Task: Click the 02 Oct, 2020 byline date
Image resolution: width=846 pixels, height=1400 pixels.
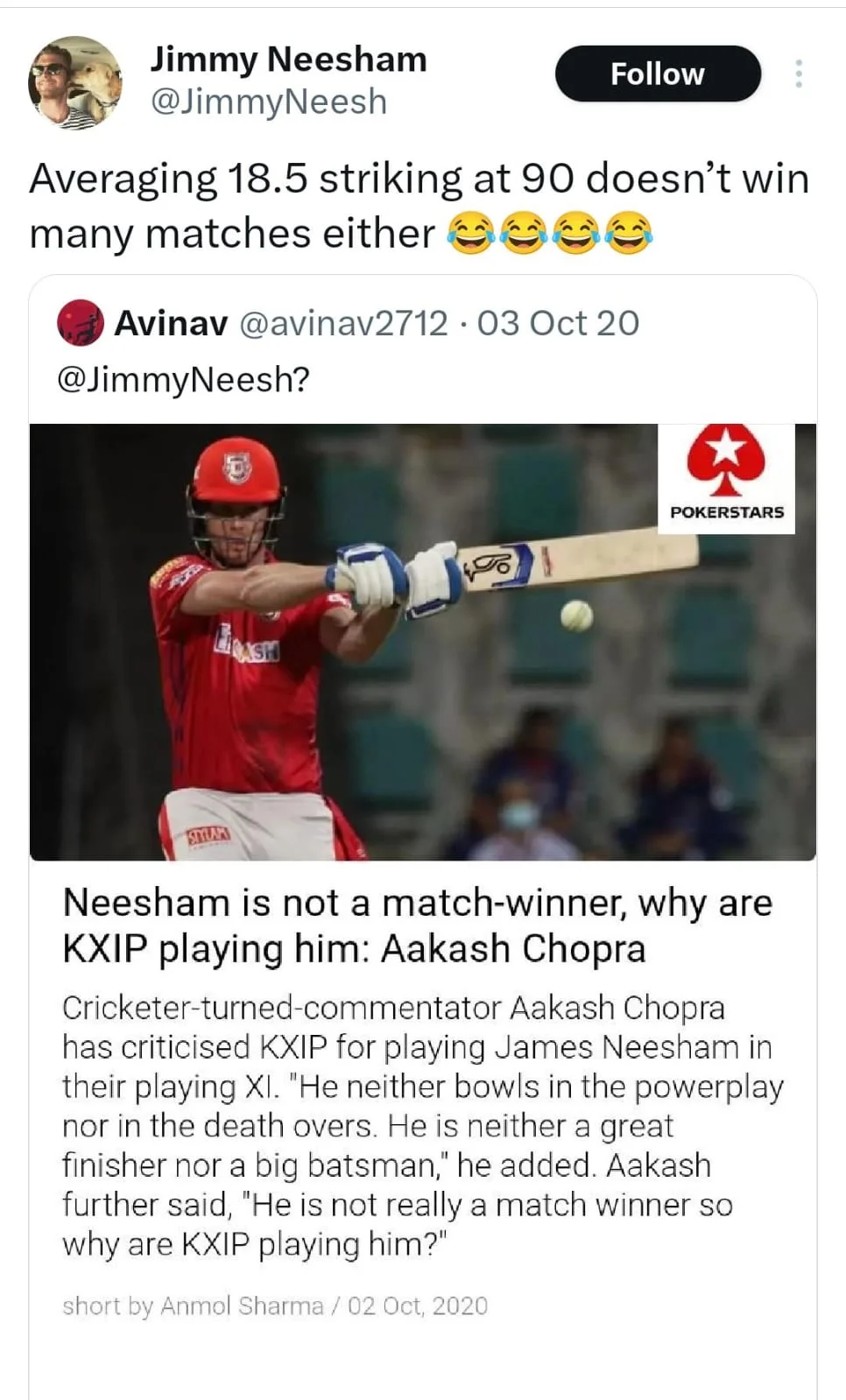Action: tap(418, 1305)
